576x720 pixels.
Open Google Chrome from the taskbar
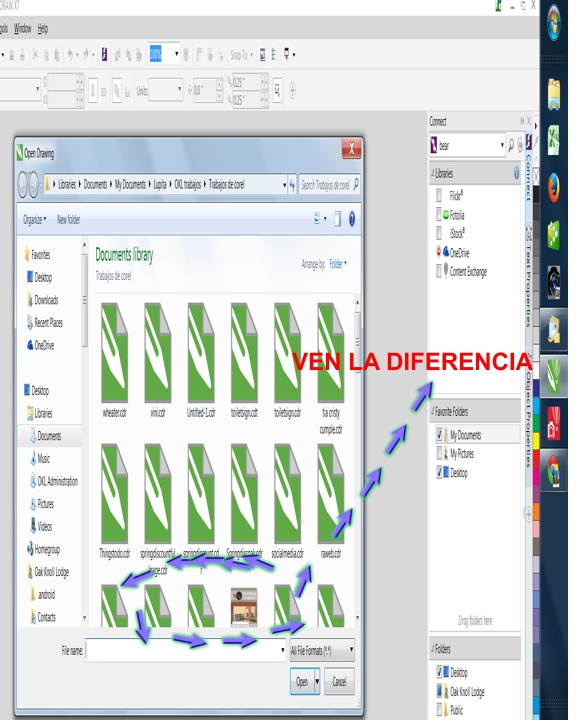coord(553,471)
